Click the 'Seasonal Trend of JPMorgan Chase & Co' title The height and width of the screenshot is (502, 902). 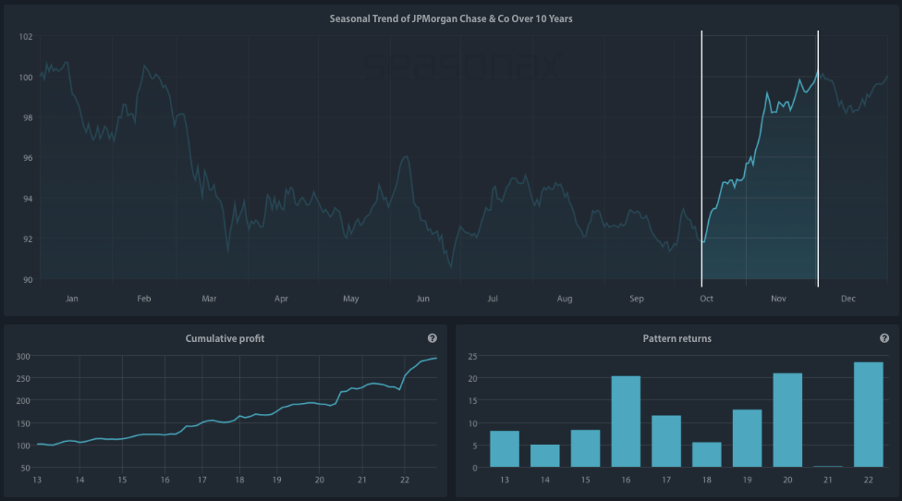point(451,19)
